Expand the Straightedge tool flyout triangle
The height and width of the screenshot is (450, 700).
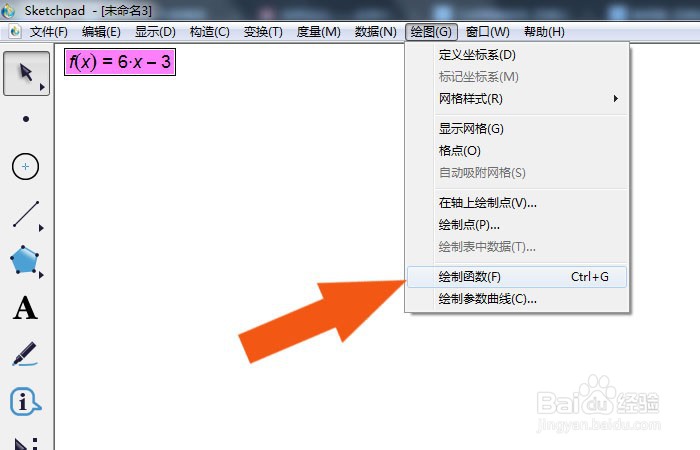(x=41, y=228)
